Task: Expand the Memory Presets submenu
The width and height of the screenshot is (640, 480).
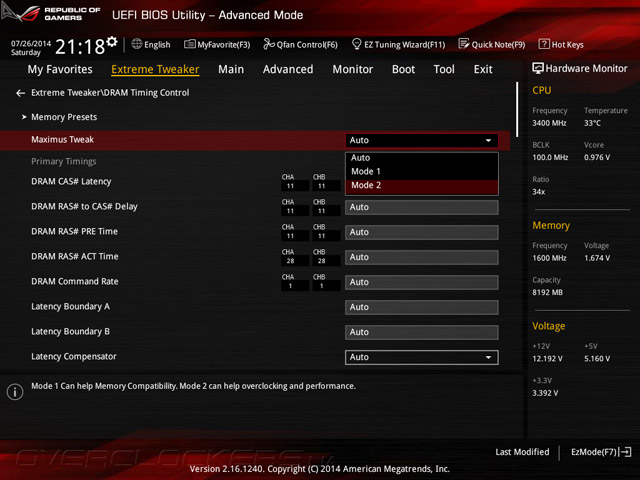Action: tap(64, 117)
